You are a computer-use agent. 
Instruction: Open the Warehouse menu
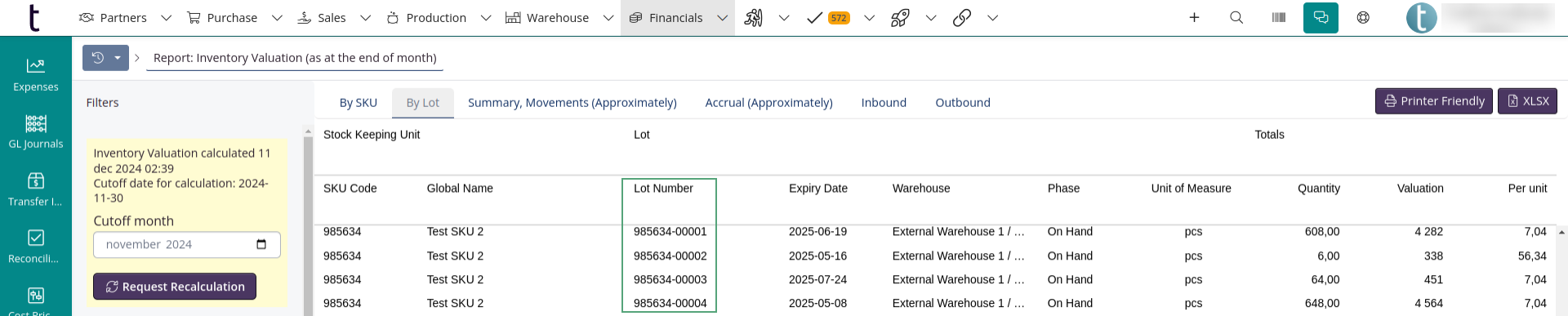click(x=547, y=17)
